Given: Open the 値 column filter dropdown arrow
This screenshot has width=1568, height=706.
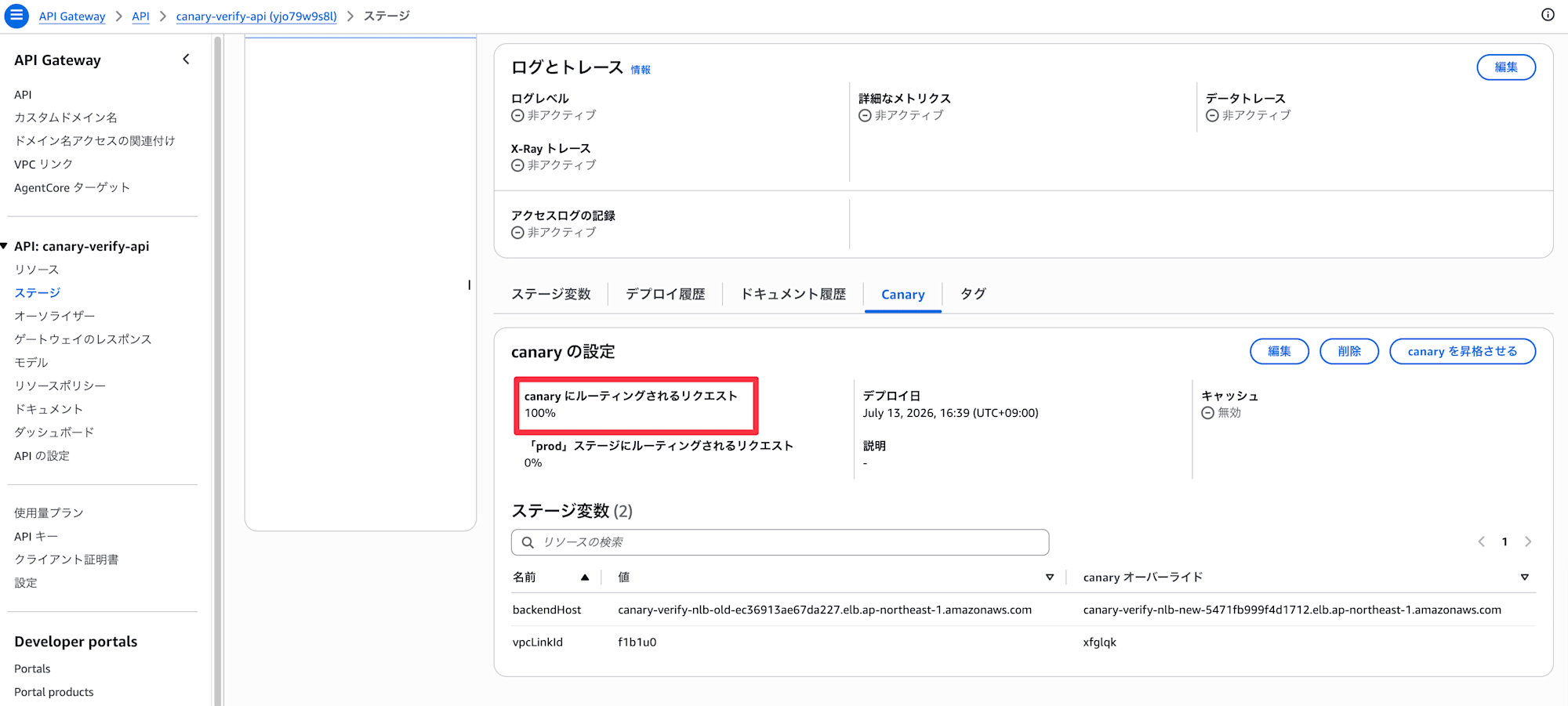Looking at the screenshot, I should 1050,577.
